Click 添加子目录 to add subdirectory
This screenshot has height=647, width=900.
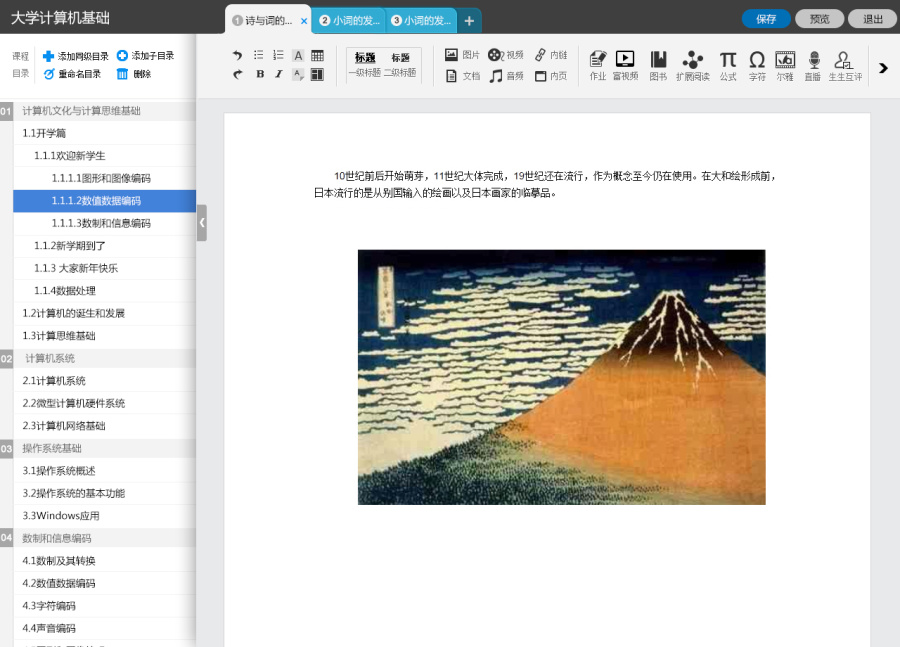click(x=145, y=56)
